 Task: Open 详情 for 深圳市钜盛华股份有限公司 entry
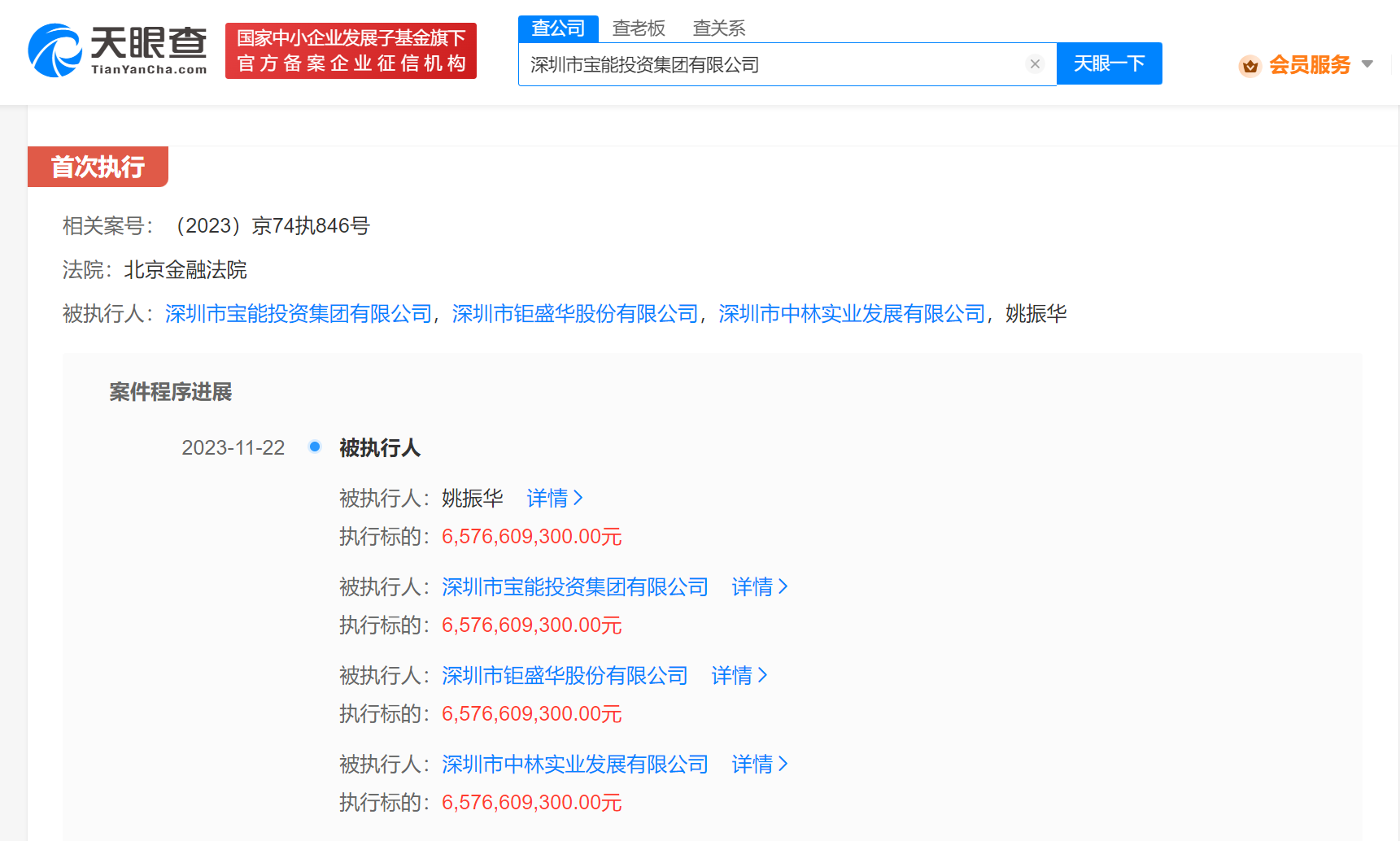pos(739,675)
